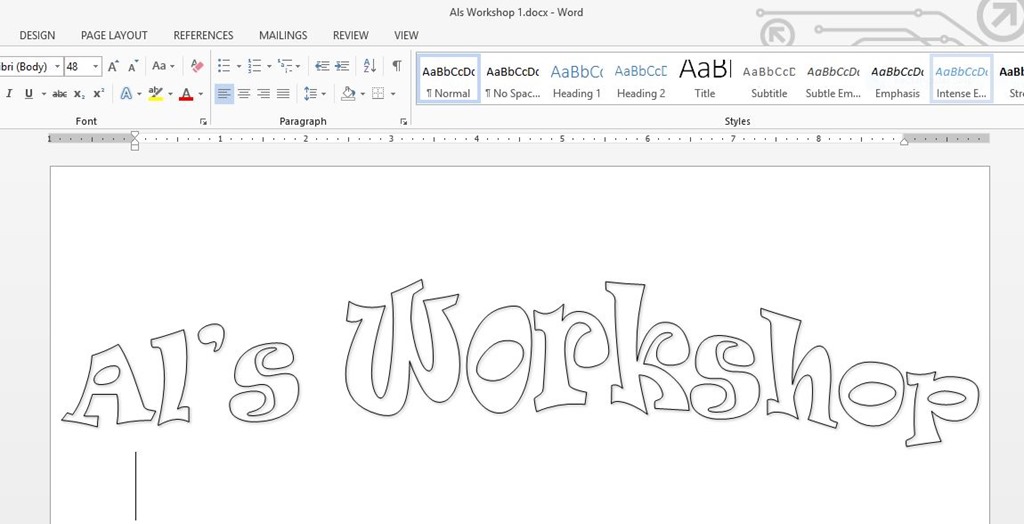Screen dimensions: 1024x524
Task: Open the font size dropdown
Action: click(96, 66)
